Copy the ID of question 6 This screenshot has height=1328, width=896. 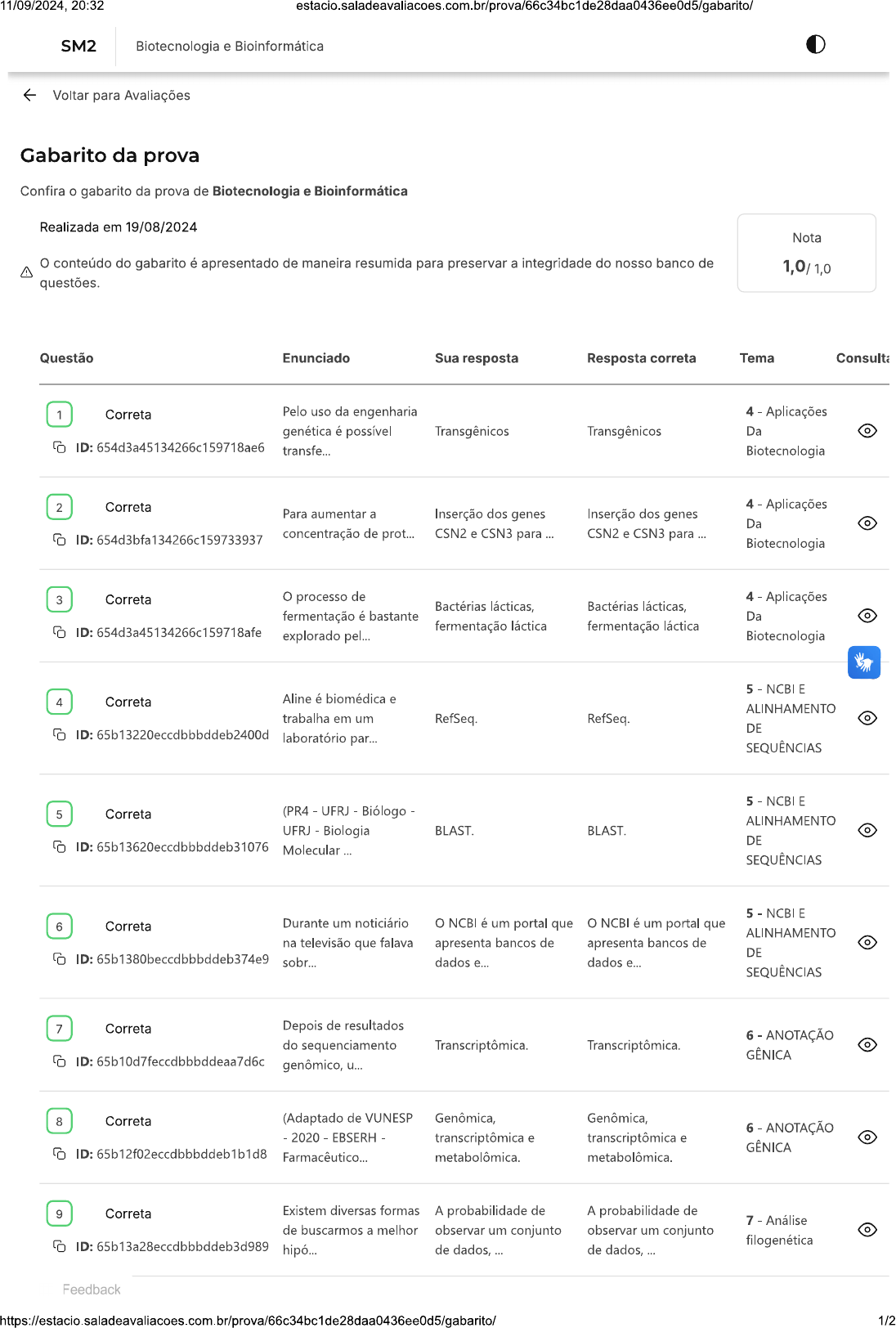[x=60, y=958]
